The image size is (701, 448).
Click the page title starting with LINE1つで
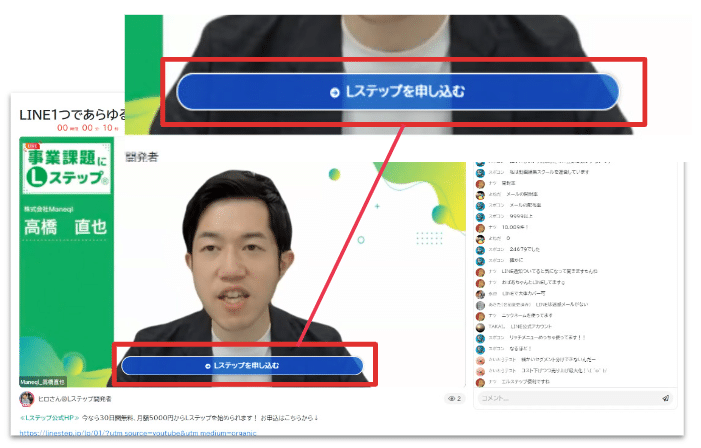[72, 115]
